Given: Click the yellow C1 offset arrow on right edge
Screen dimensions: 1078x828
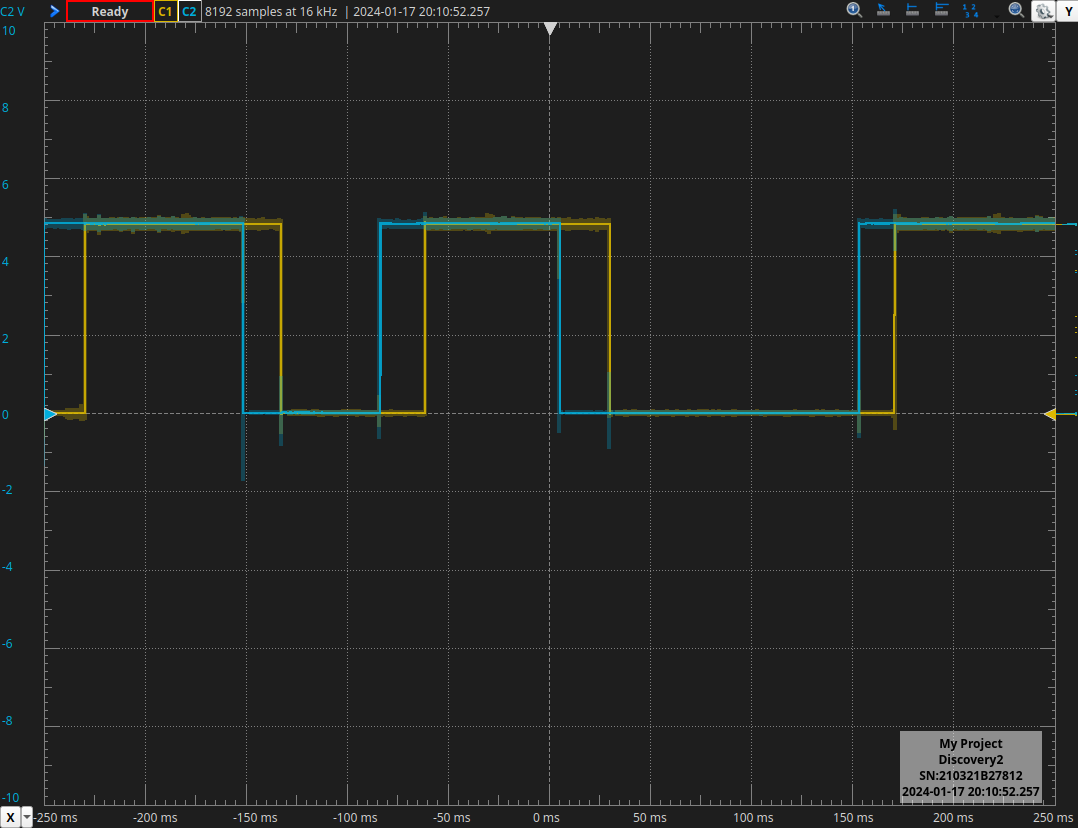Looking at the screenshot, I should (x=1053, y=413).
